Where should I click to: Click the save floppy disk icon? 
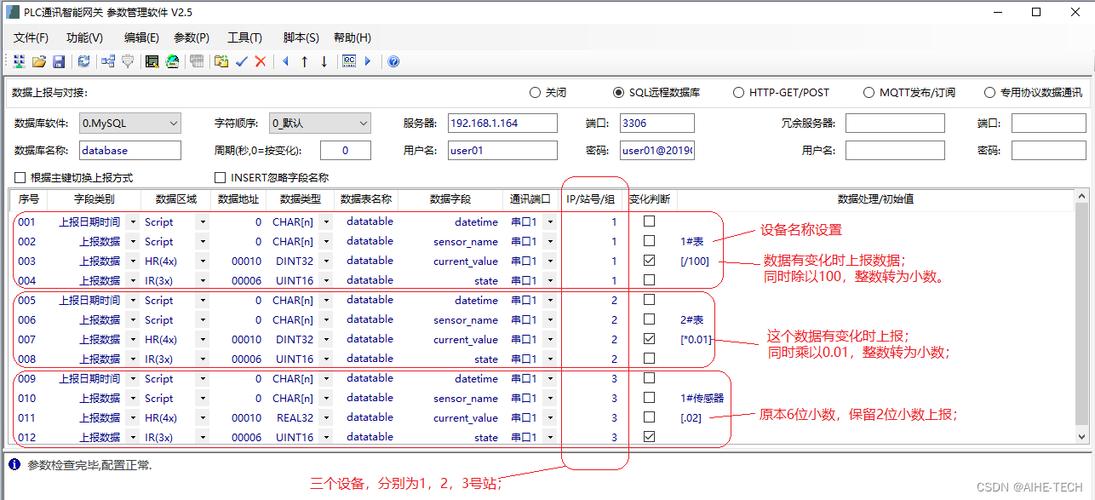click(x=59, y=61)
